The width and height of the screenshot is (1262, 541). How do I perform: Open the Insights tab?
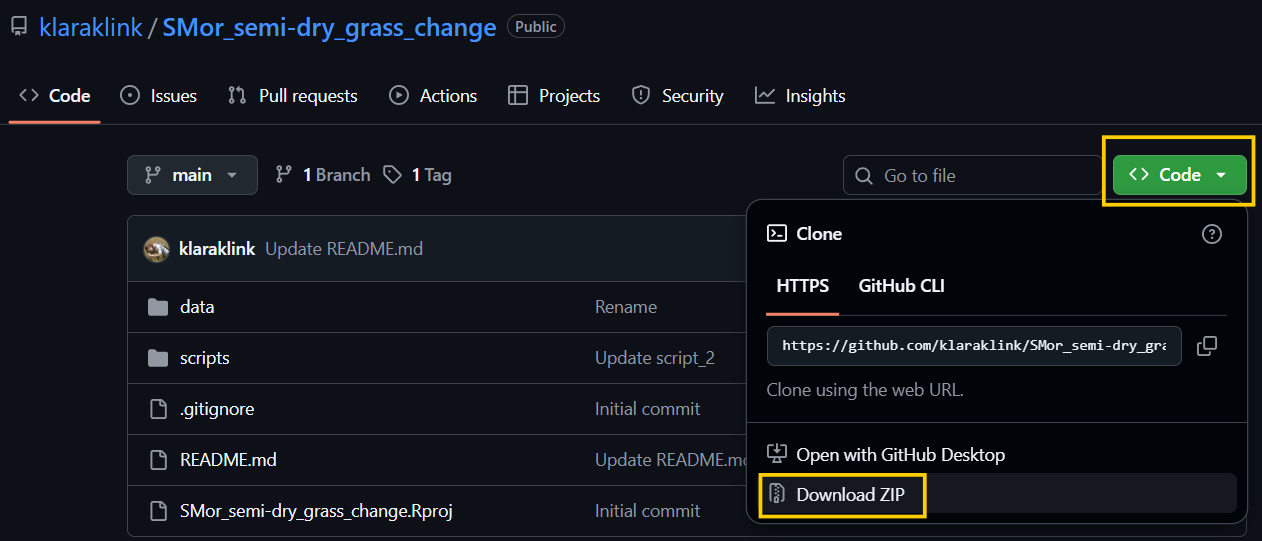point(800,96)
